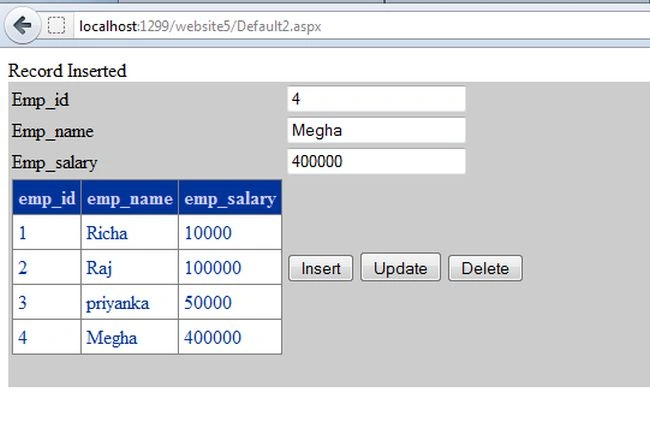Select the emp_id cell for Richa's row
This screenshot has width=650, height=446.
[47, 232]
